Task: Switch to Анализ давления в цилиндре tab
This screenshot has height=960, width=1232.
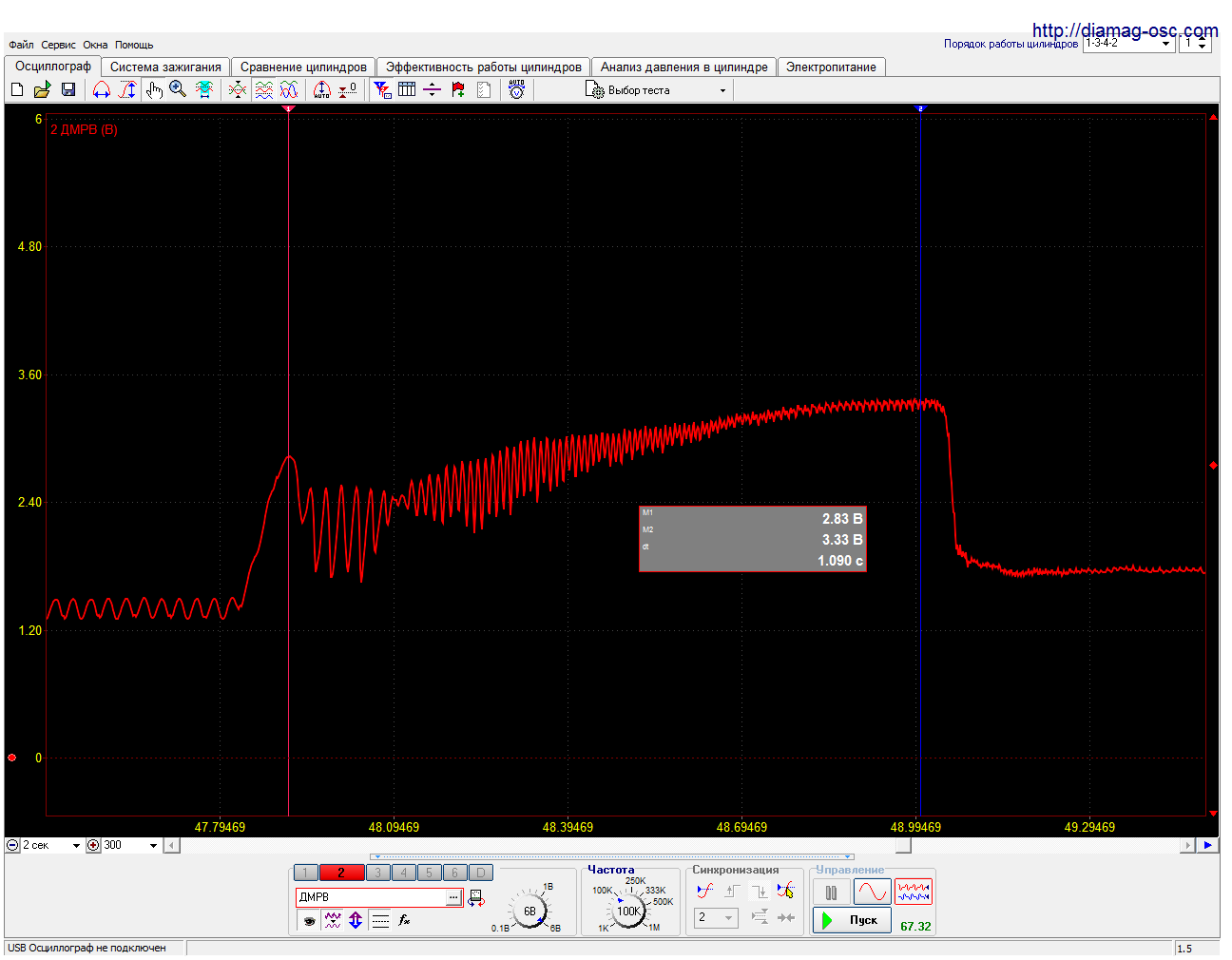Action: pos(683,67)
